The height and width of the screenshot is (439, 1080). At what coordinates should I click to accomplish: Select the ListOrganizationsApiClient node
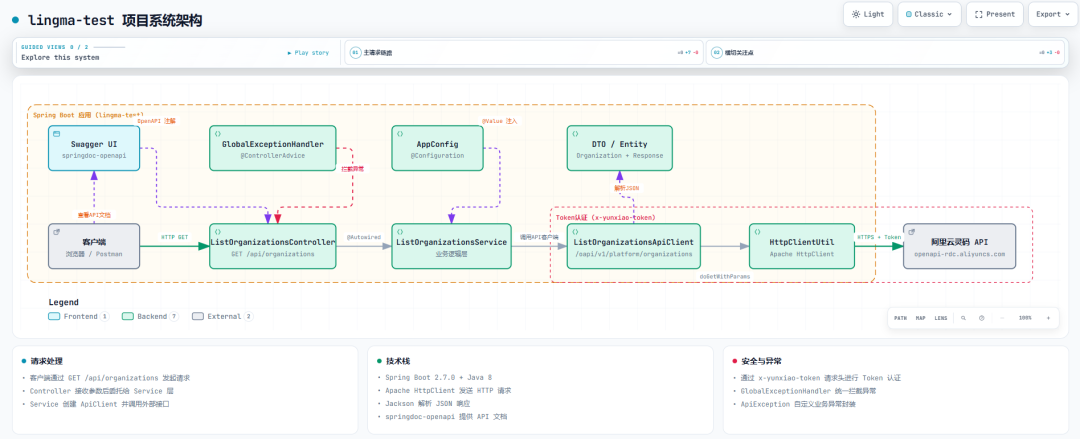tap(633, 246)
